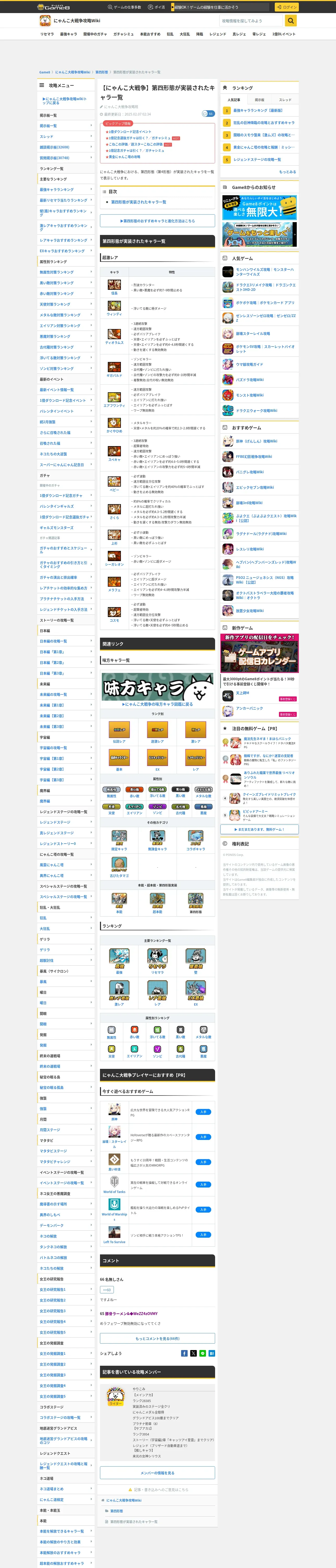
Task: Open the Game8 logo homepage
Action: (x=54, y=7)
